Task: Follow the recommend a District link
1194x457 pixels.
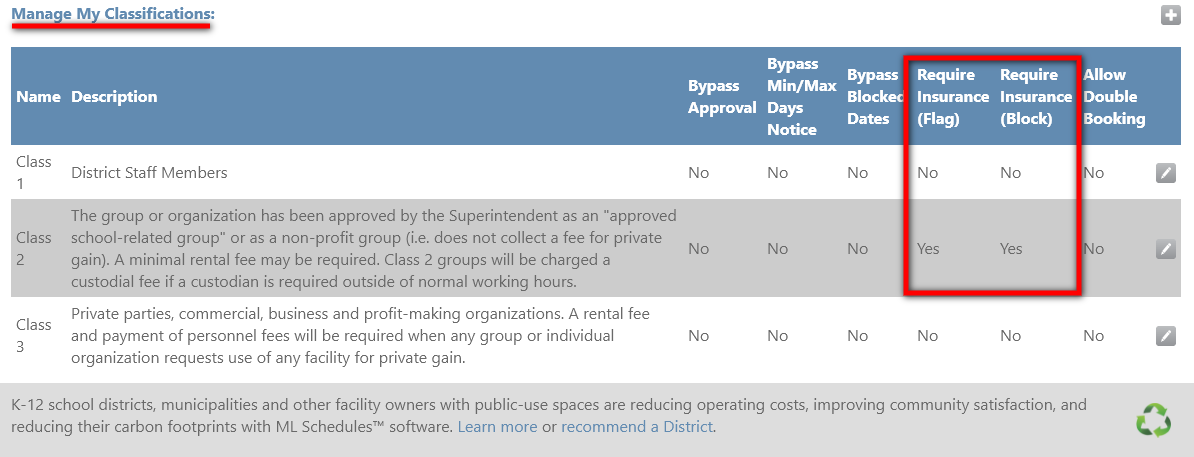Action: click(637, 427)
